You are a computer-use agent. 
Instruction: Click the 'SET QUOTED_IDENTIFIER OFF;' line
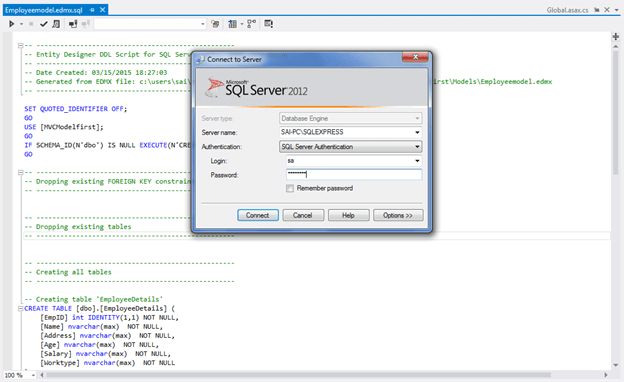click(76, 109)
